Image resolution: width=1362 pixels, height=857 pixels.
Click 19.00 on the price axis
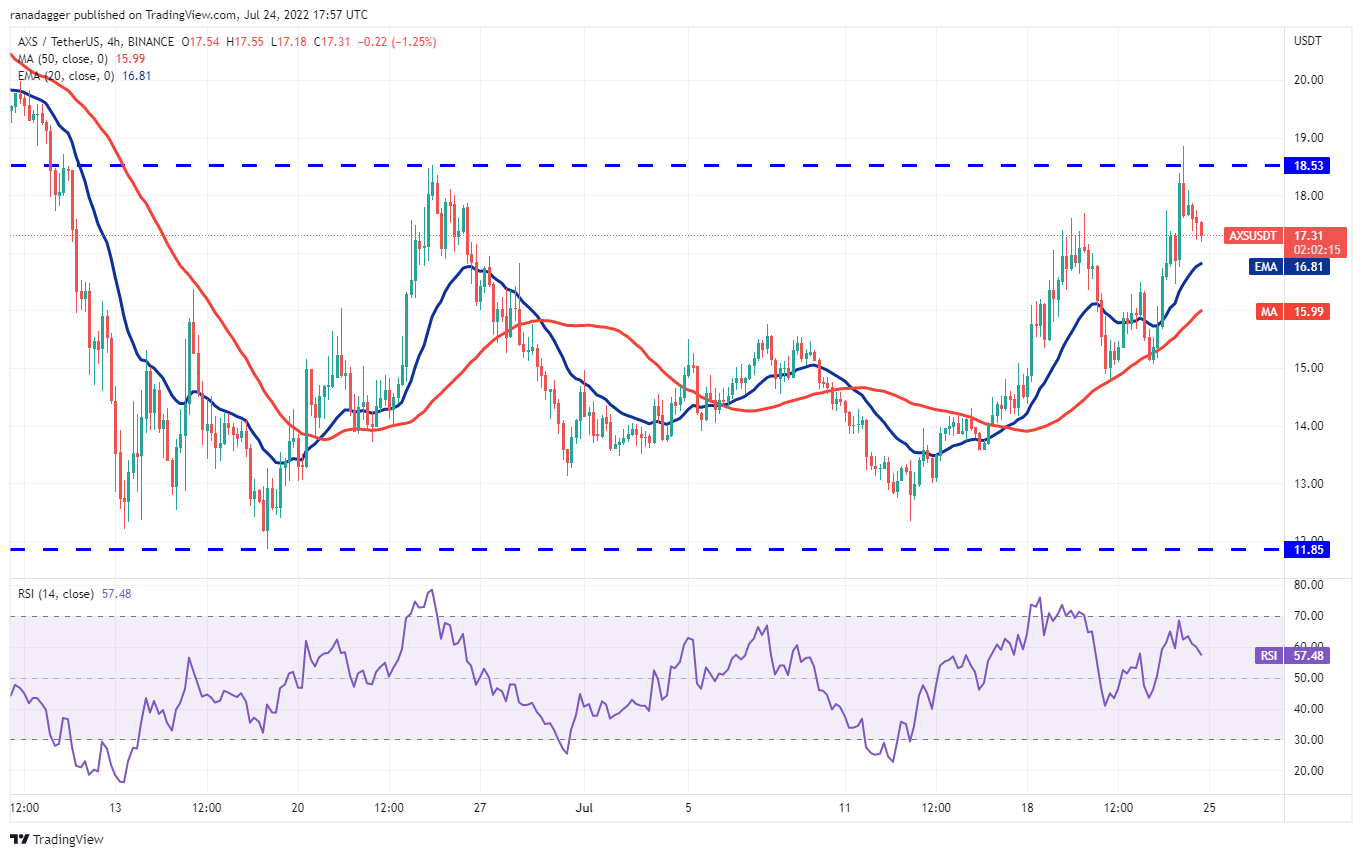pos(1308,138)
